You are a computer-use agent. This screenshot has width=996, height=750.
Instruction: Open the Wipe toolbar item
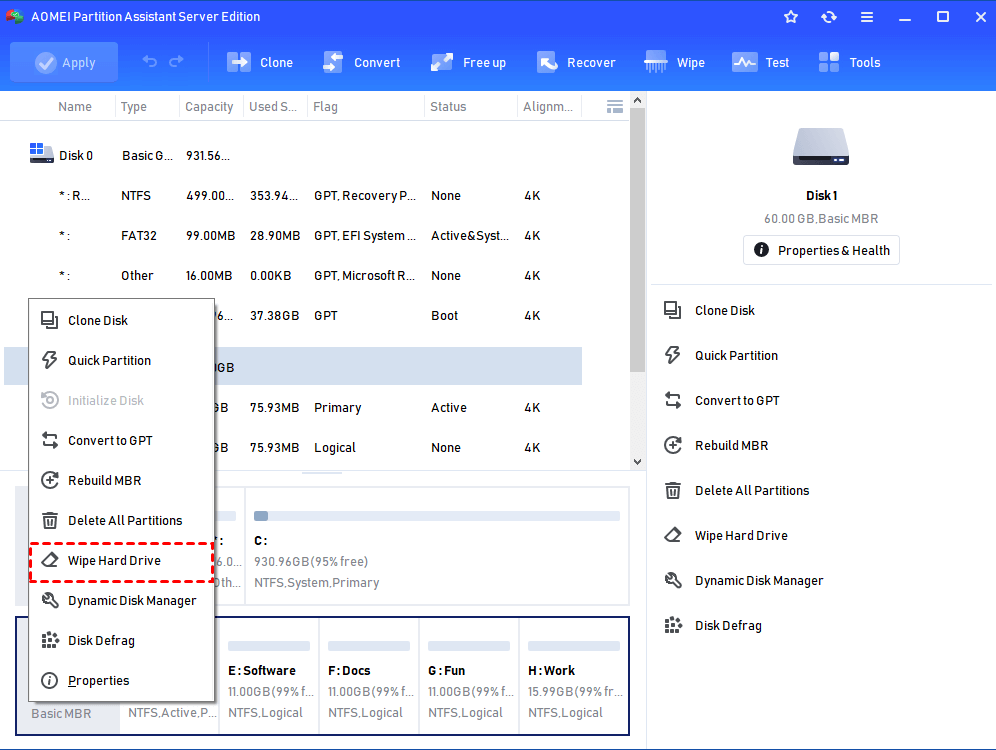(674, 62)
